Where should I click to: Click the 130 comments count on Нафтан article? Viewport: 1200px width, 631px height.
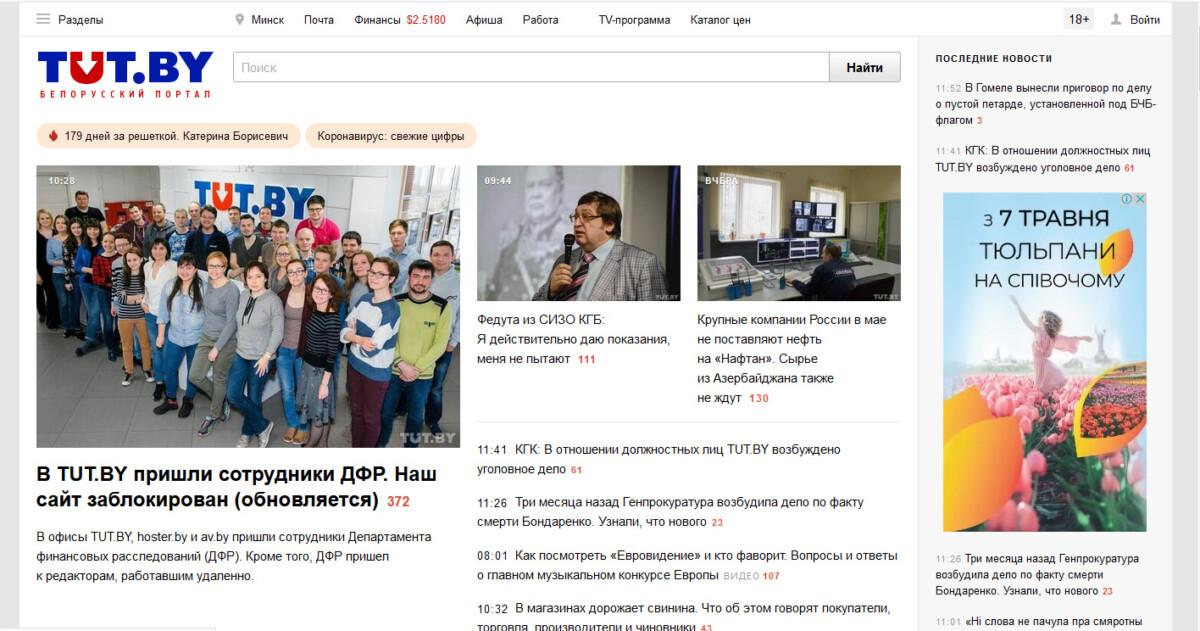click(758, 399)
